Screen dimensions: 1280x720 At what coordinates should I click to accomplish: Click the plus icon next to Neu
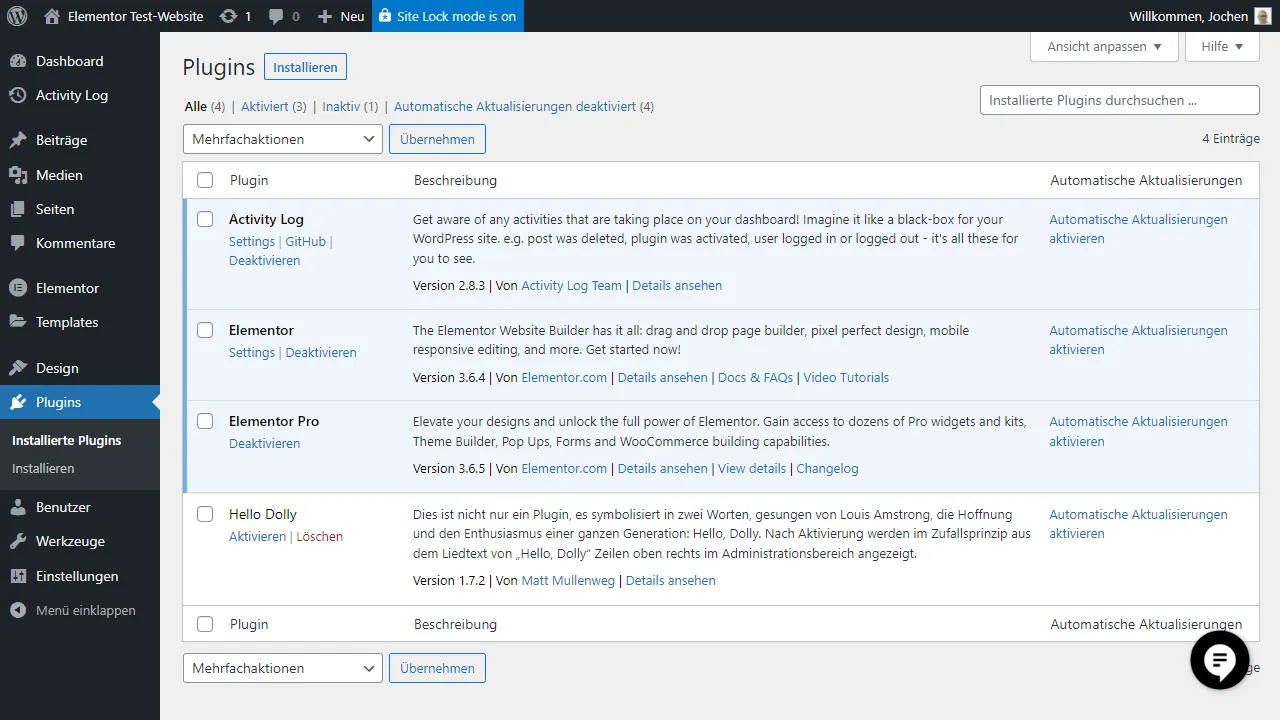324,16
